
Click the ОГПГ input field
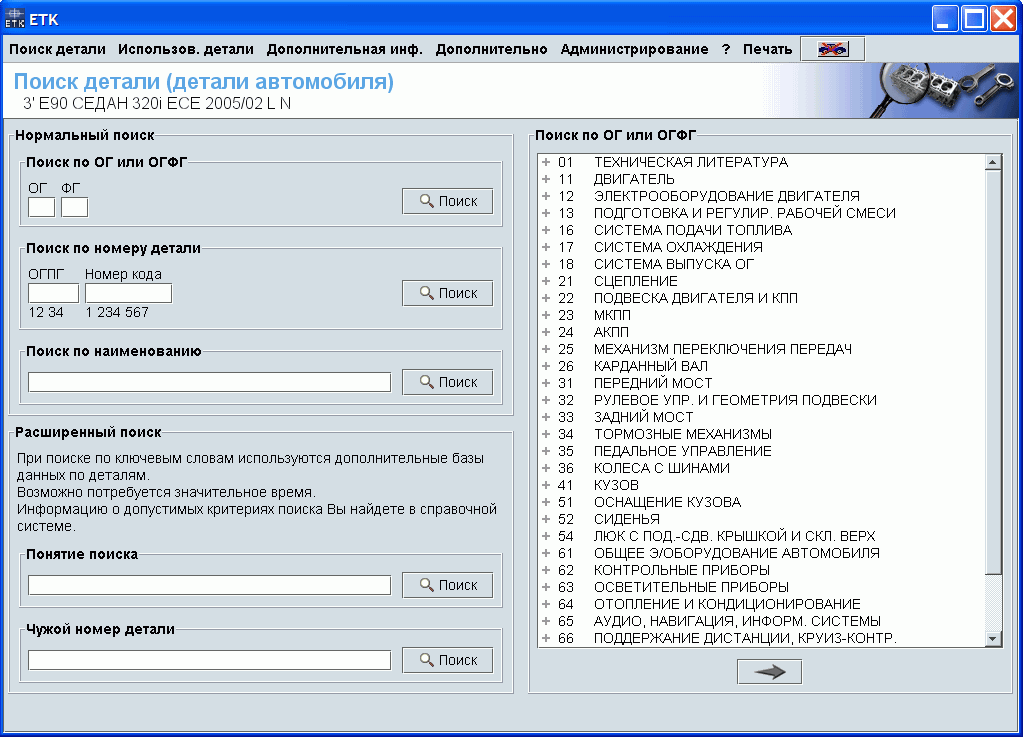pyautogui.click(x=51, y=292)
